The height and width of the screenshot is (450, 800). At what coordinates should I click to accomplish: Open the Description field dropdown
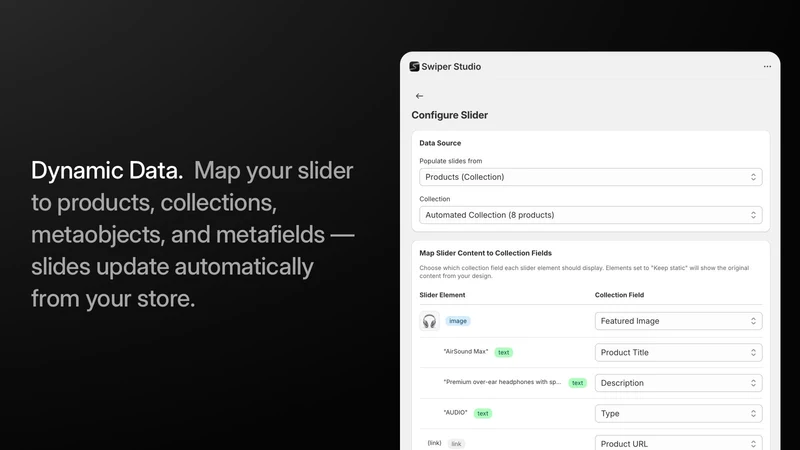point(678,383)
